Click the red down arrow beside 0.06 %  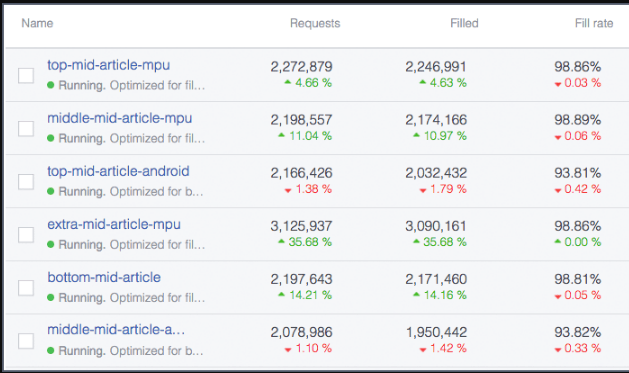pos(558,138)
